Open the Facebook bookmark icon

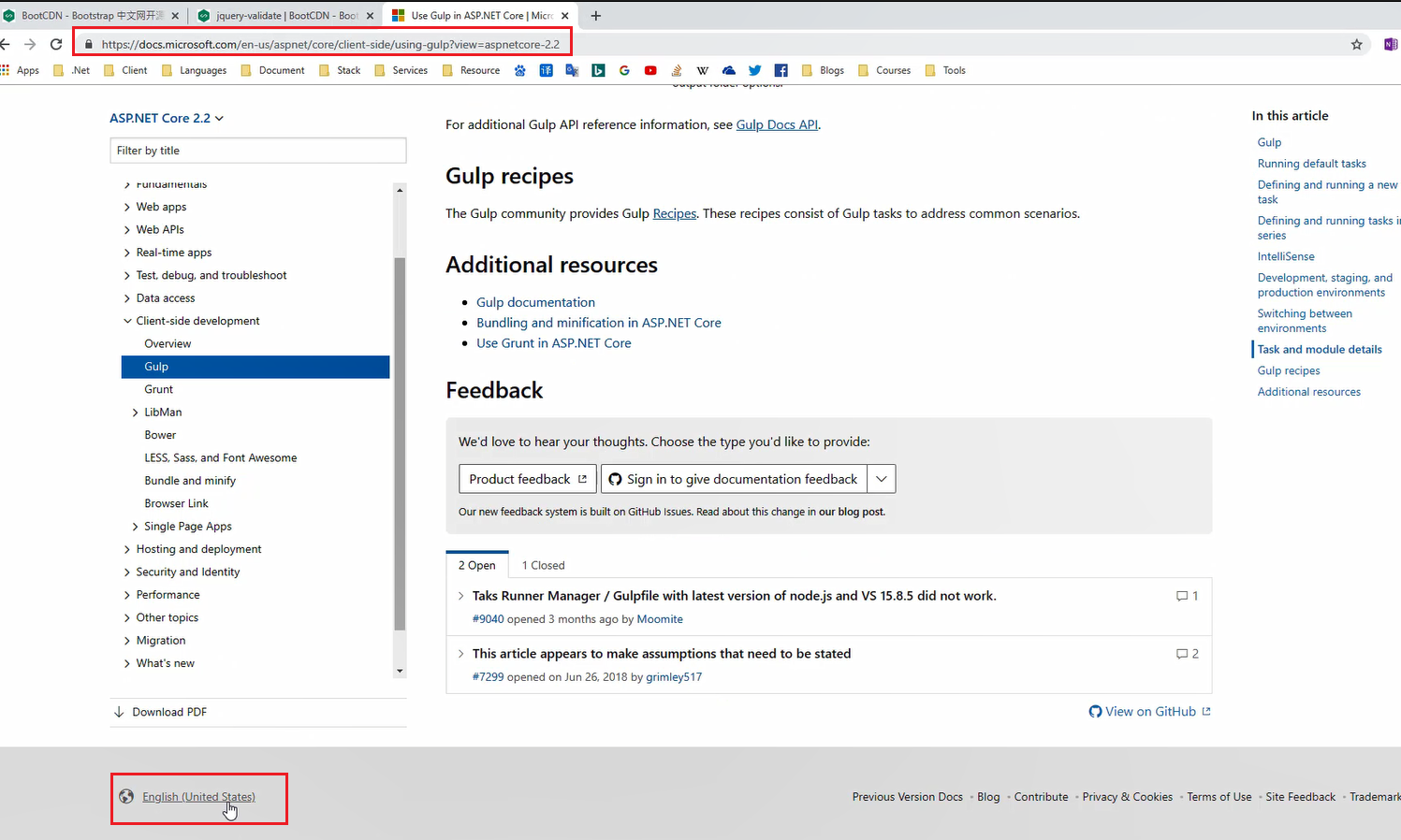781,70
